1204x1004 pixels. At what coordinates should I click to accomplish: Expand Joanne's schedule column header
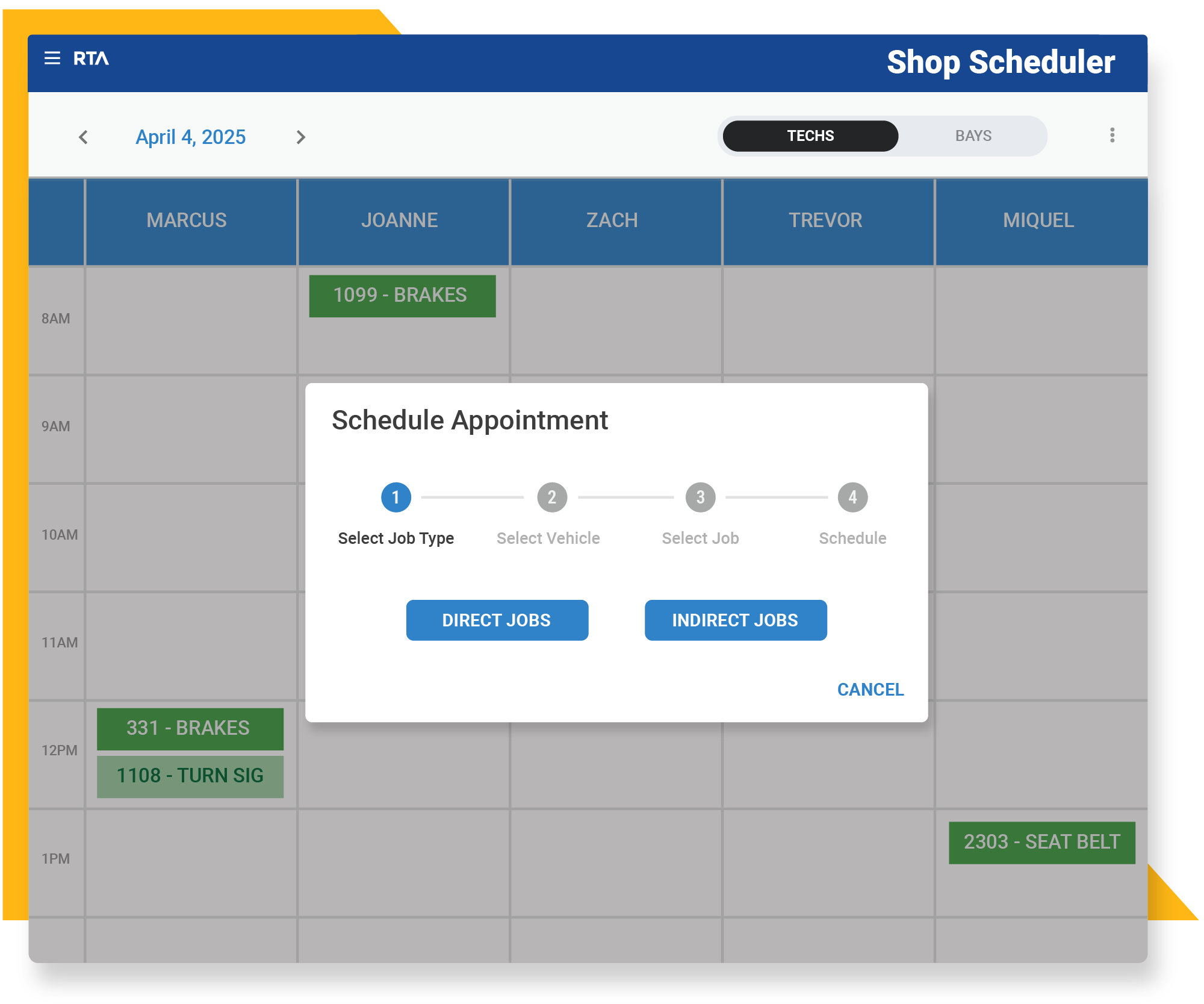pyautogui.click(x=400, y=220)
